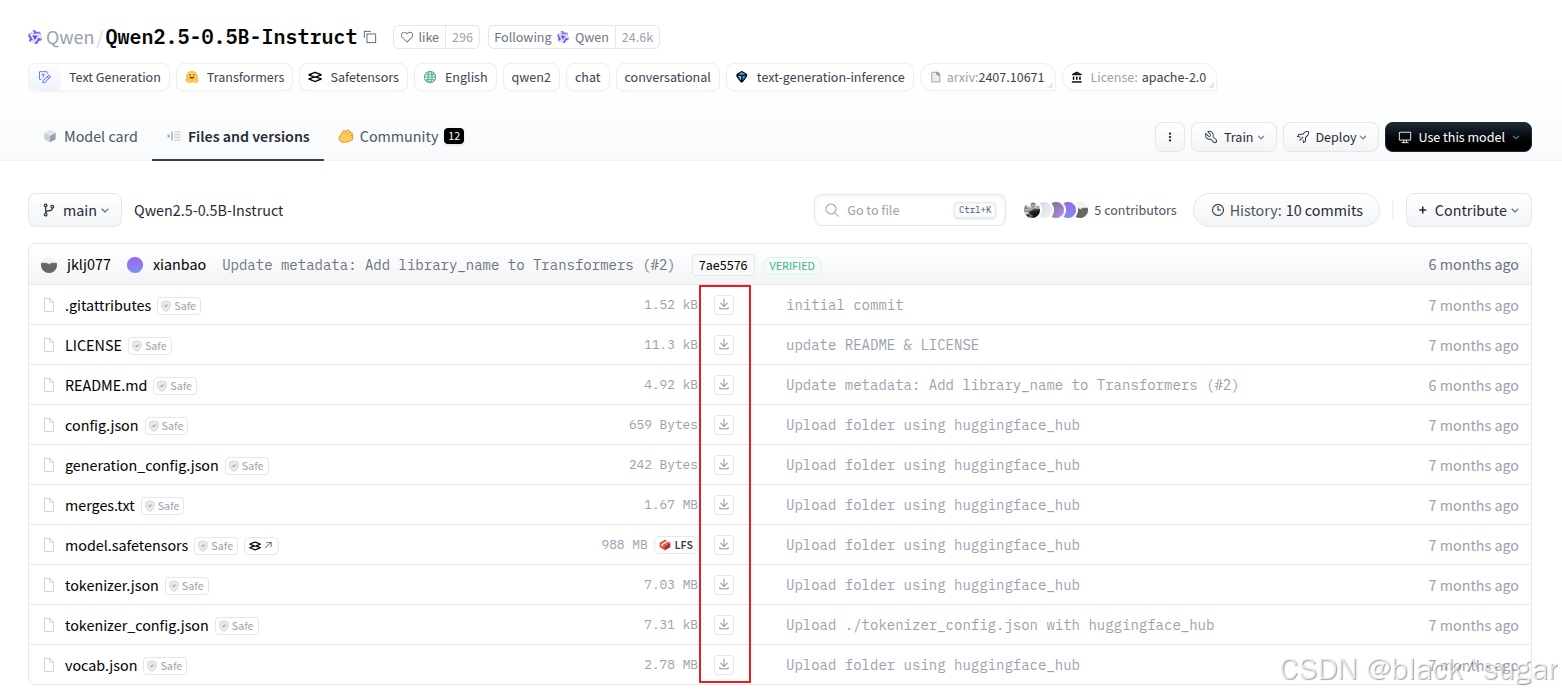Like the model with the heart button
The image size is (1562, 697).
[420, 38]
